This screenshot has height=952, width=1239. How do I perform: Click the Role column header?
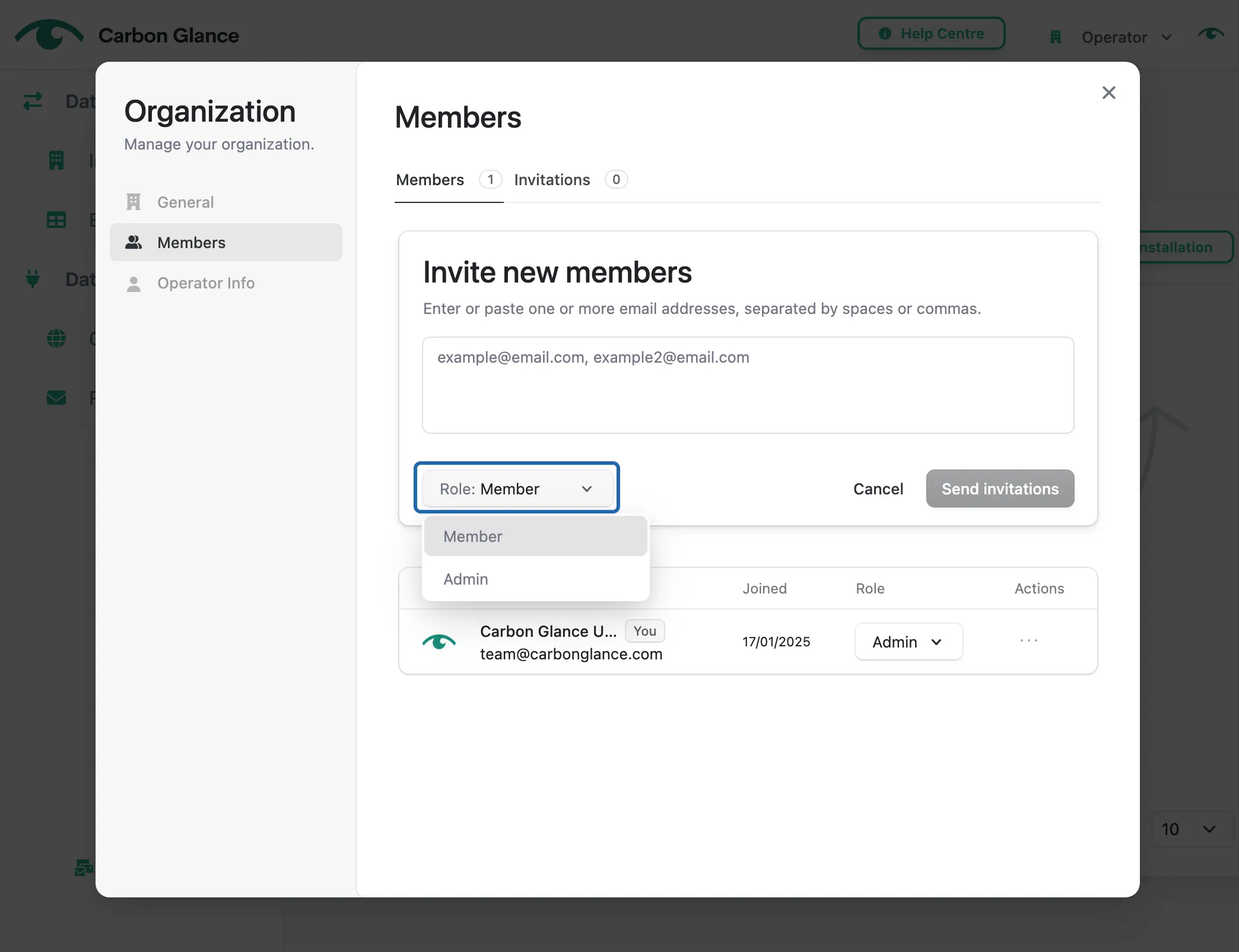pos(870,589)
